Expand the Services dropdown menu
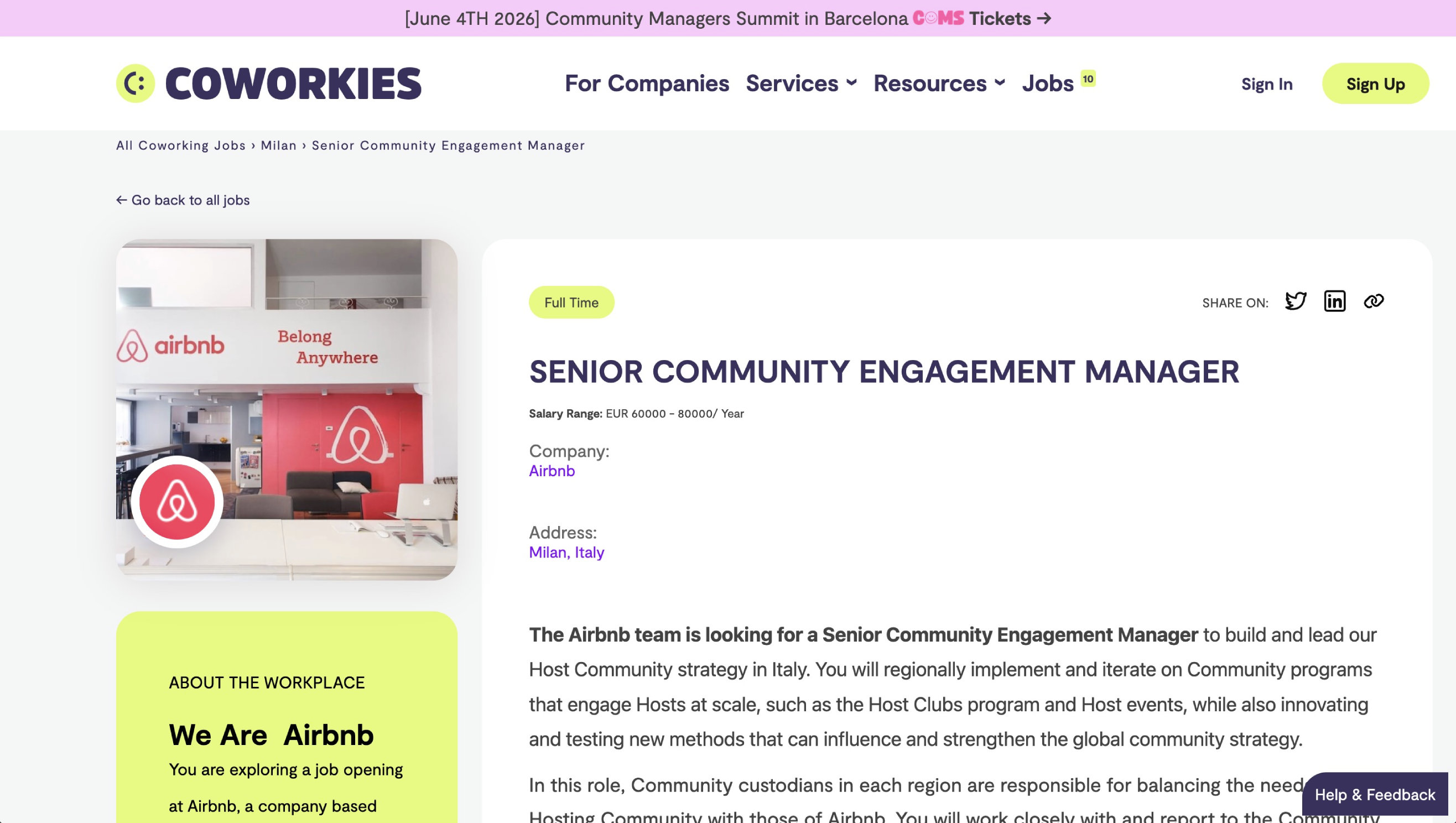 tap(801, 84)
